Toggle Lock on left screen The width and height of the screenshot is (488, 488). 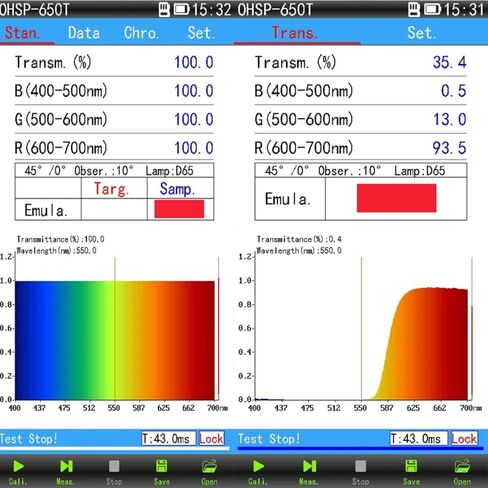coord(211,439)
